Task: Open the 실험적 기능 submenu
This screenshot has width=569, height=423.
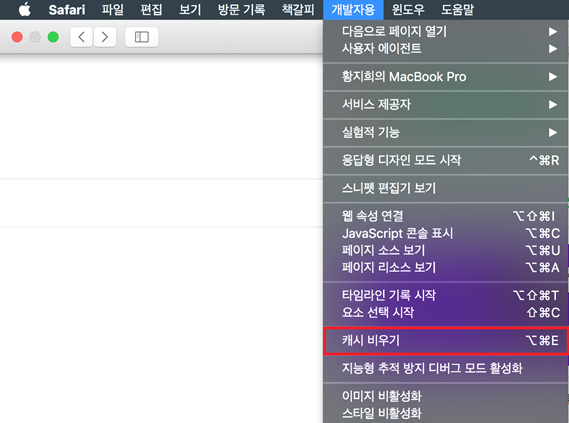Action: (445, 132)
